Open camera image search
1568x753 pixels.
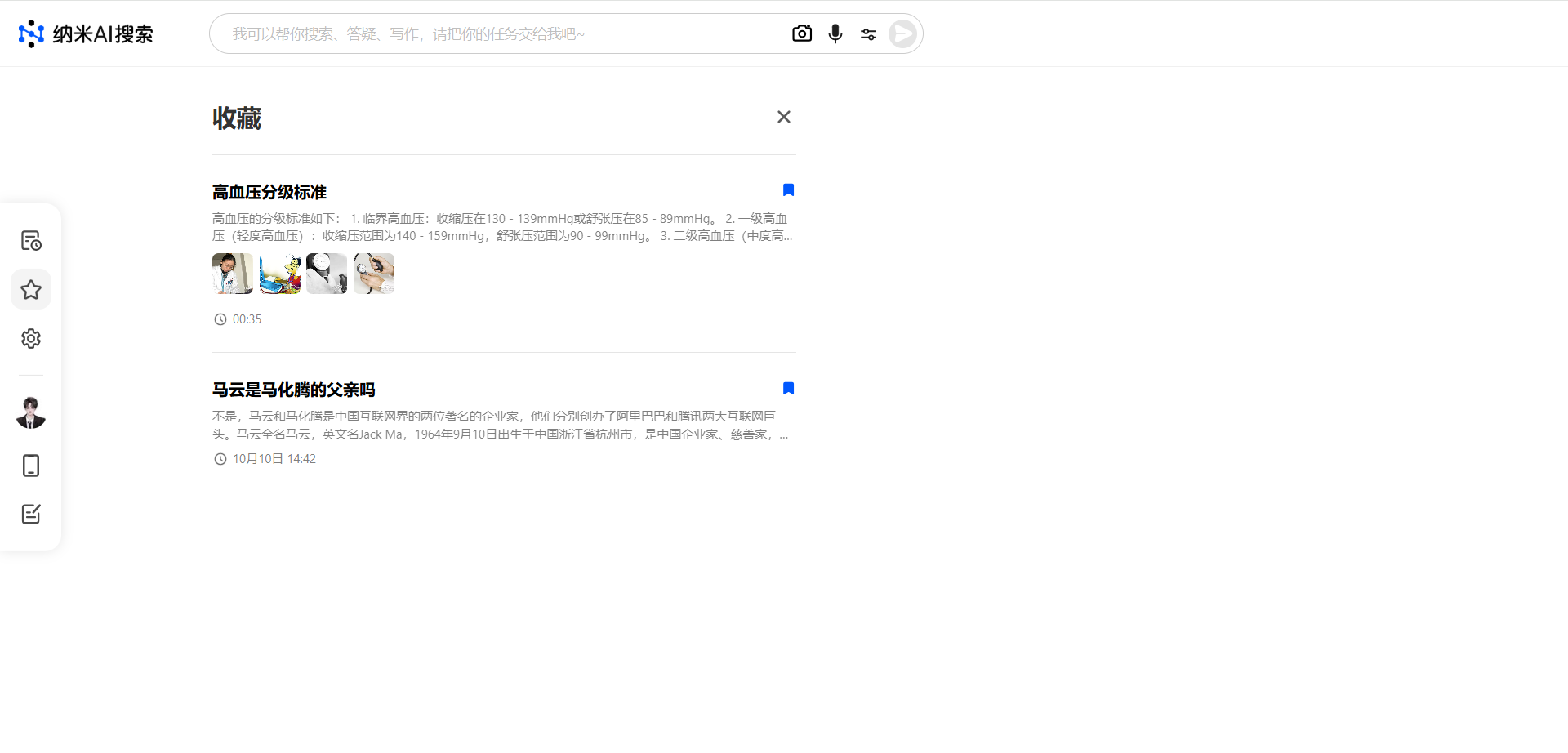tap(802, 33)
